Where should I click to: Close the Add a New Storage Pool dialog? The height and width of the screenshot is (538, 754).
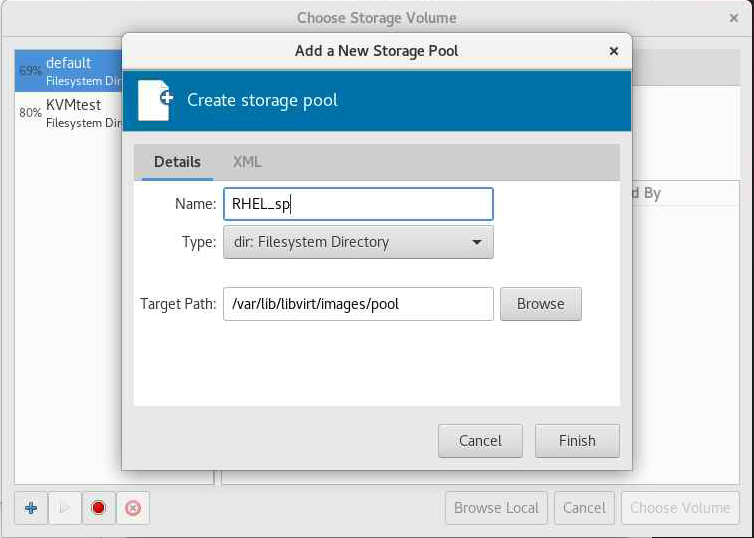[x=614, y=50]
